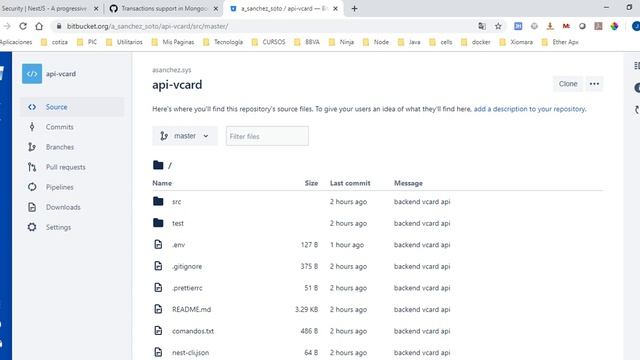The image size is (640, 360).
Task: Click the commit message in the src row
Action: 422,202
